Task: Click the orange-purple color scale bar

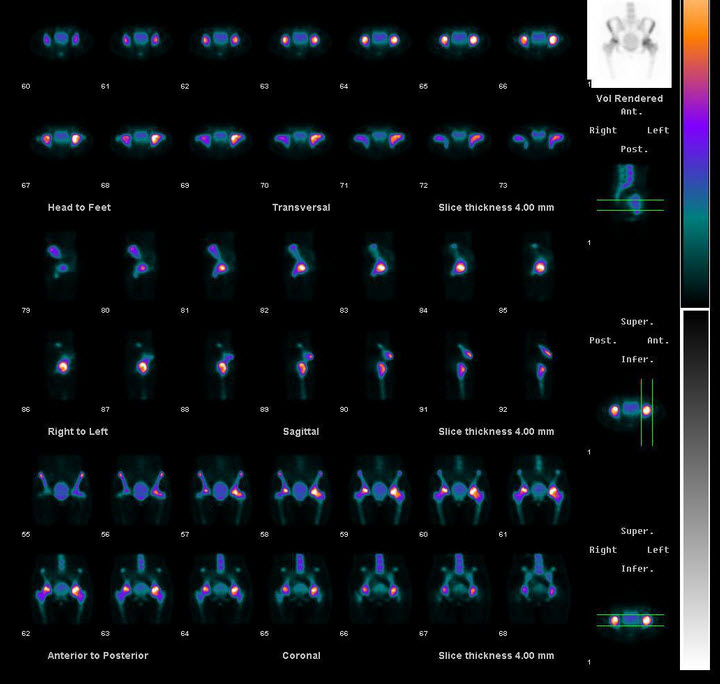Action: pos(695,153)
